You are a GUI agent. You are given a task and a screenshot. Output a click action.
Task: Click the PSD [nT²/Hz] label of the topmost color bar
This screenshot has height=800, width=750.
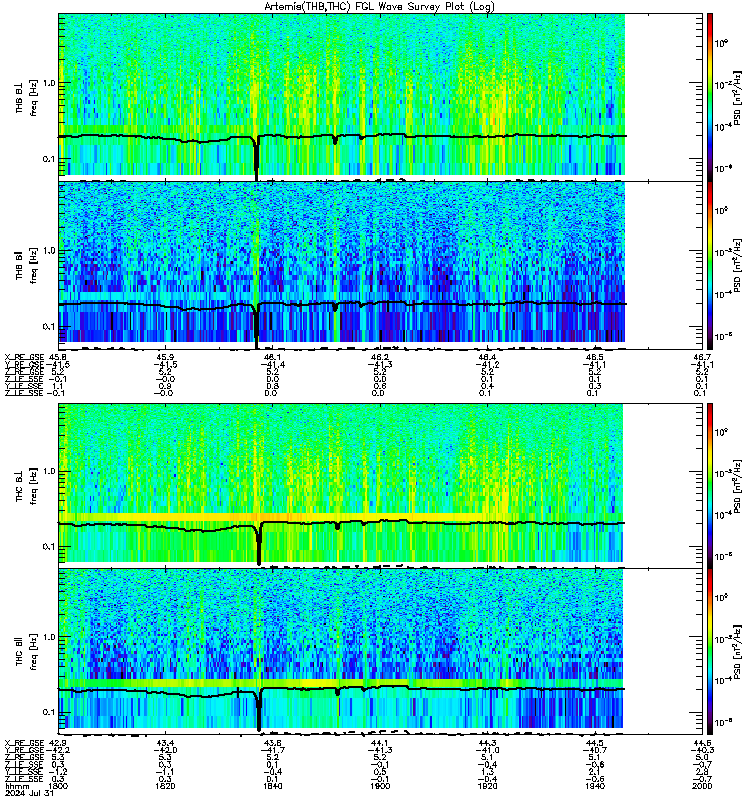click(x=737, y=98)
